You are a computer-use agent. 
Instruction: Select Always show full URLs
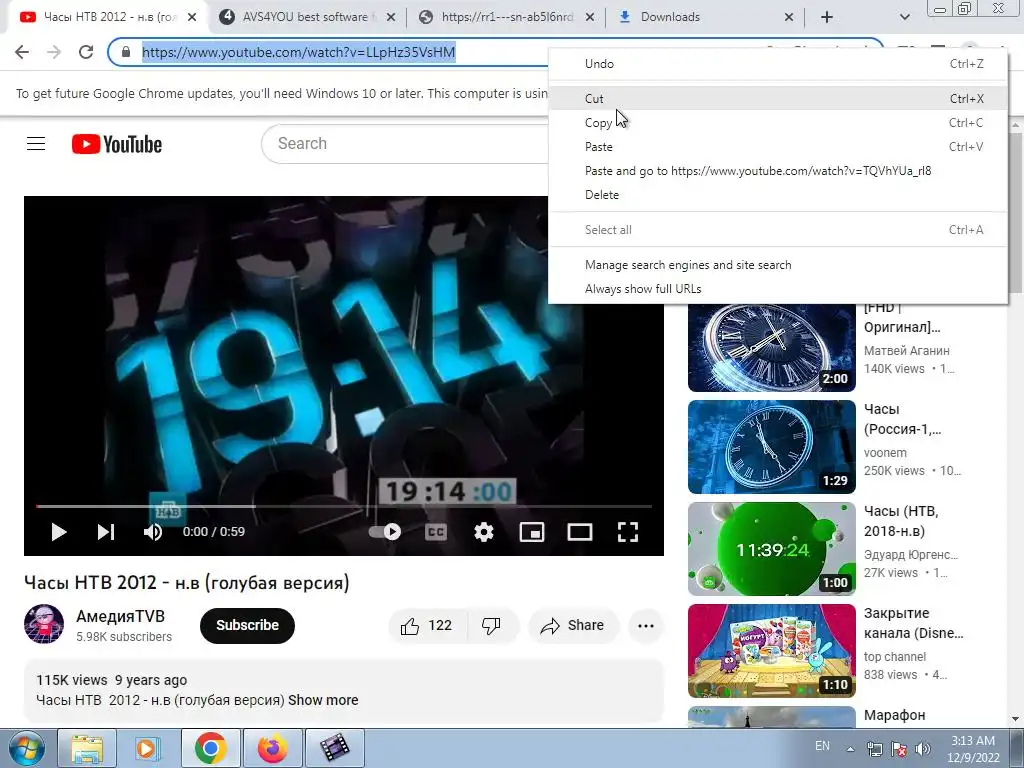tap(778, 289)
